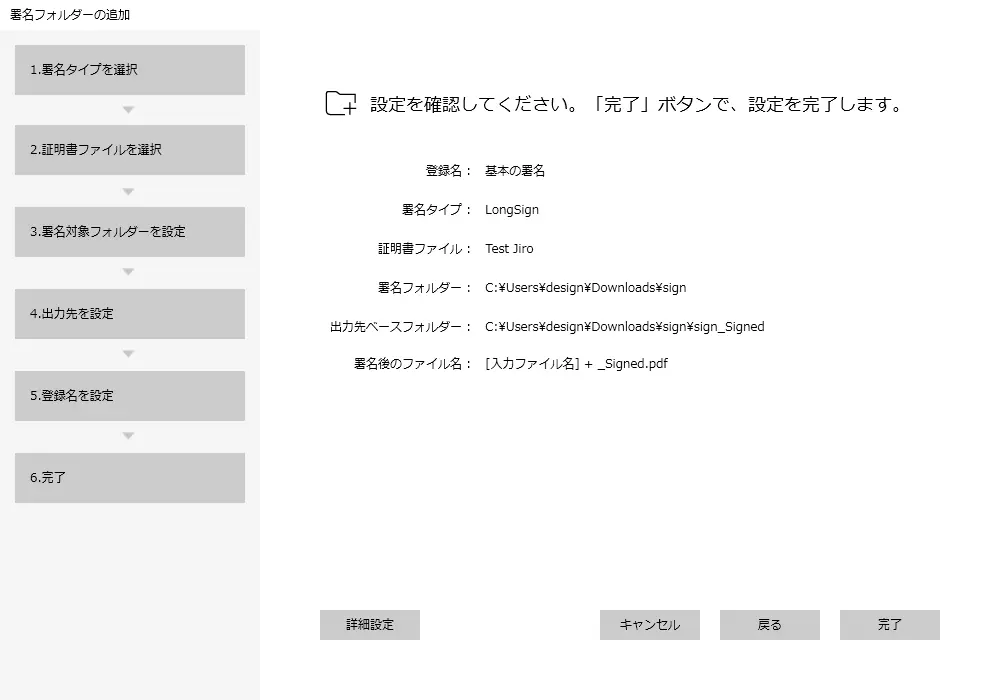The width and height of the screenshot is (1000, 700).
Task: Click the arrow below step 2 証明書ファイルを選択
Action: (x=128, y=191)
